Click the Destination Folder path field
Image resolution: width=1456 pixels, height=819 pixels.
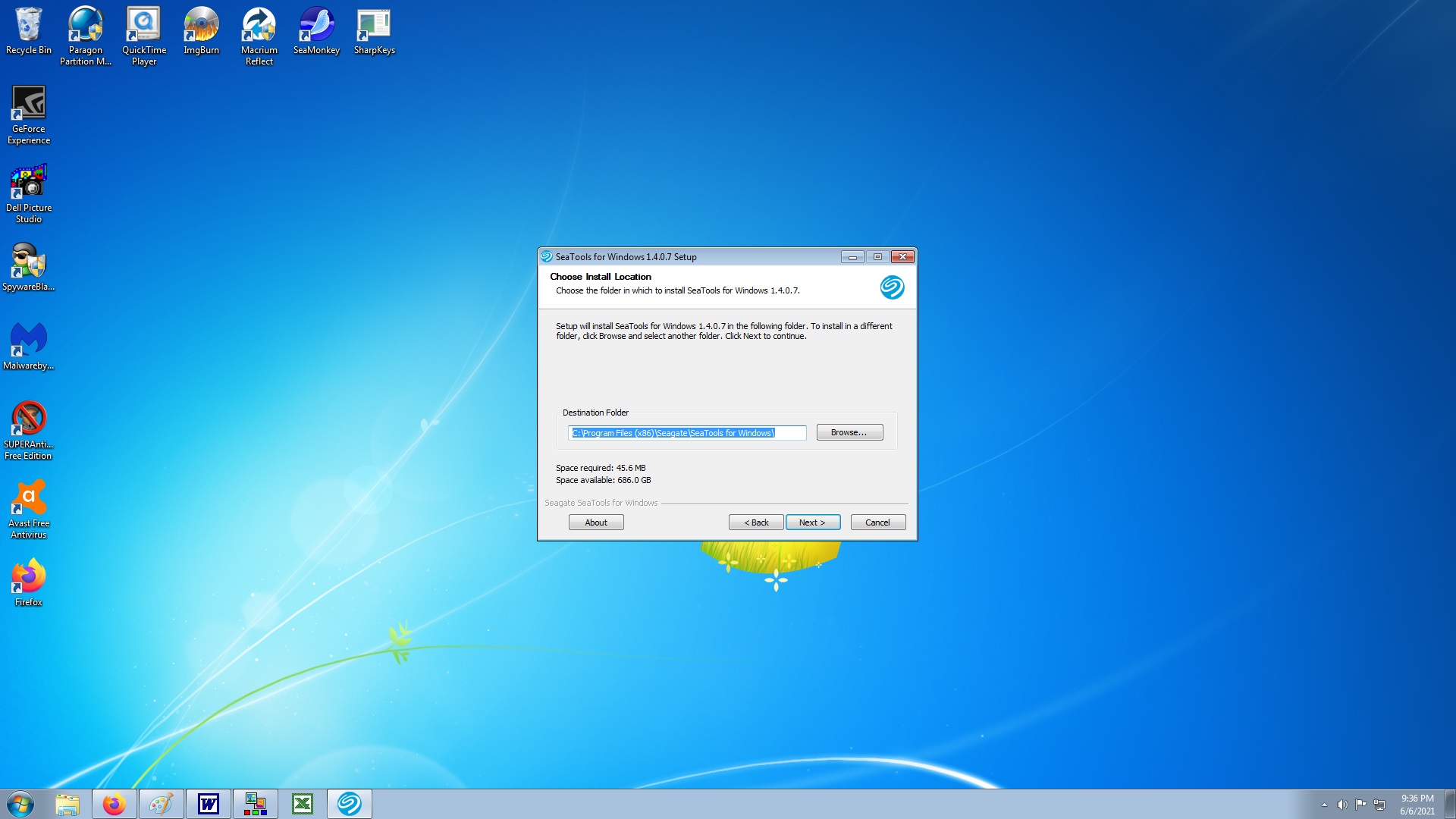pyautogui.click(x=686, y=433)
